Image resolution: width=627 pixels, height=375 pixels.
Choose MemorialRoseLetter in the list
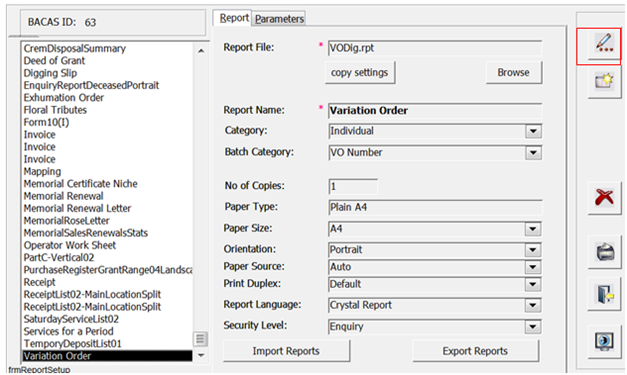pyautogui.click(x=66, y=221)
